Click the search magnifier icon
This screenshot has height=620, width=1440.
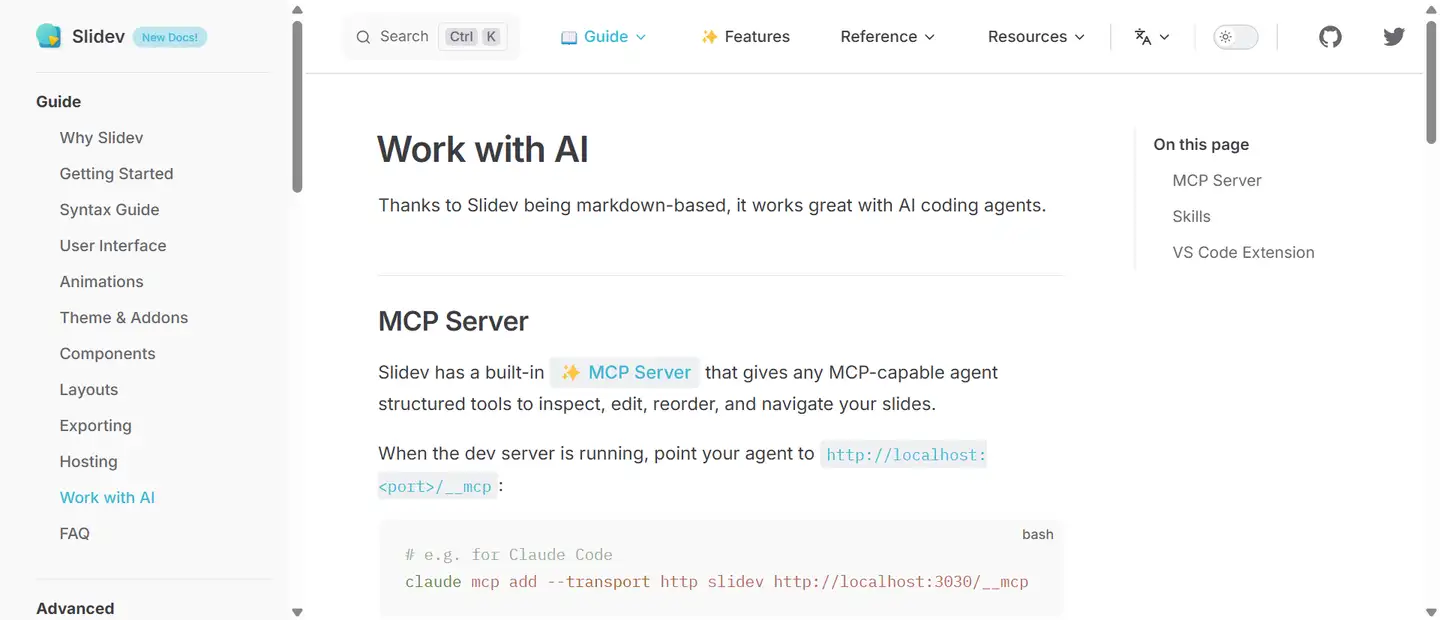point(363,37)
